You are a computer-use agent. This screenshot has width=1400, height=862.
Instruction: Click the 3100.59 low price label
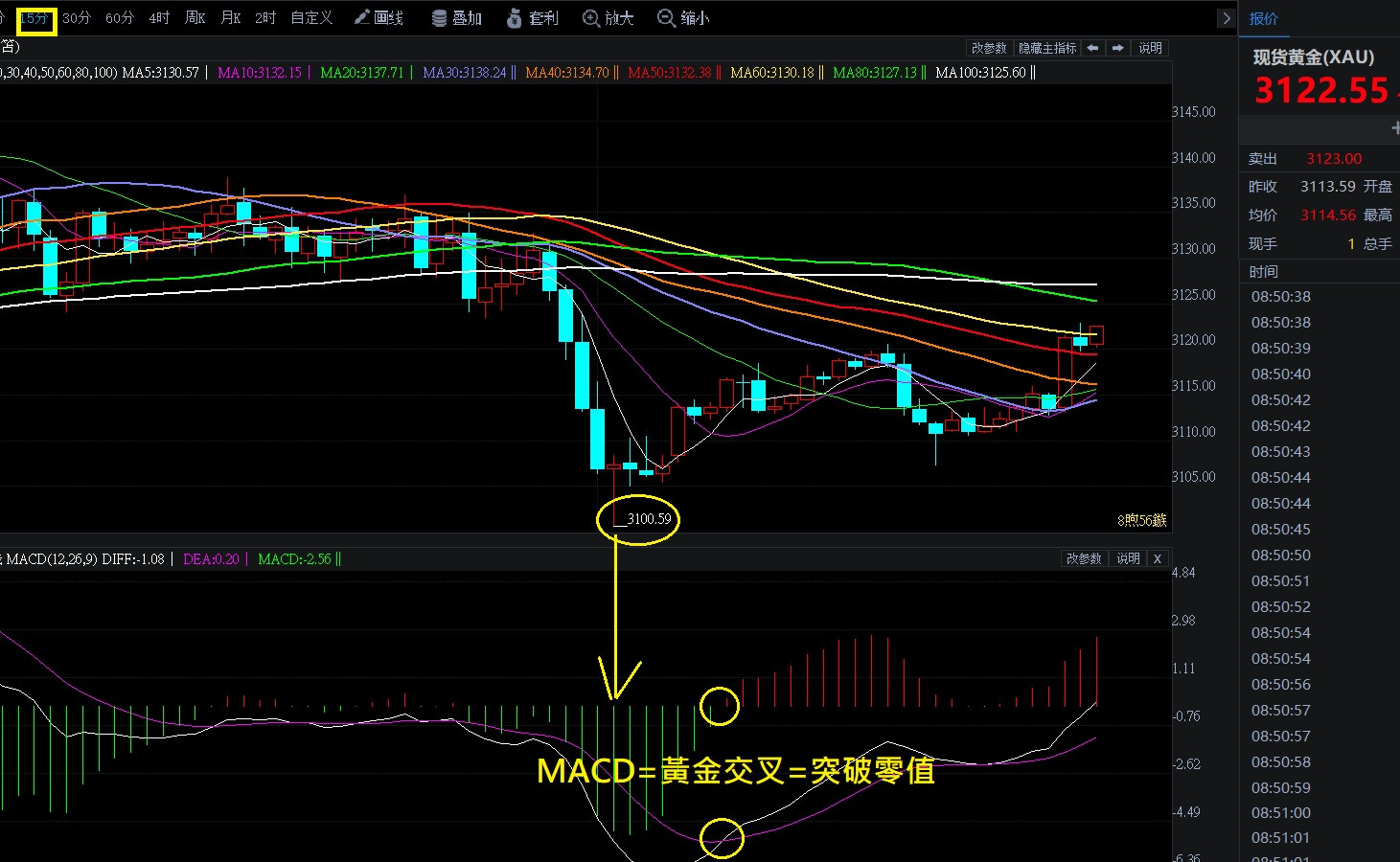[x=649, y=519]
